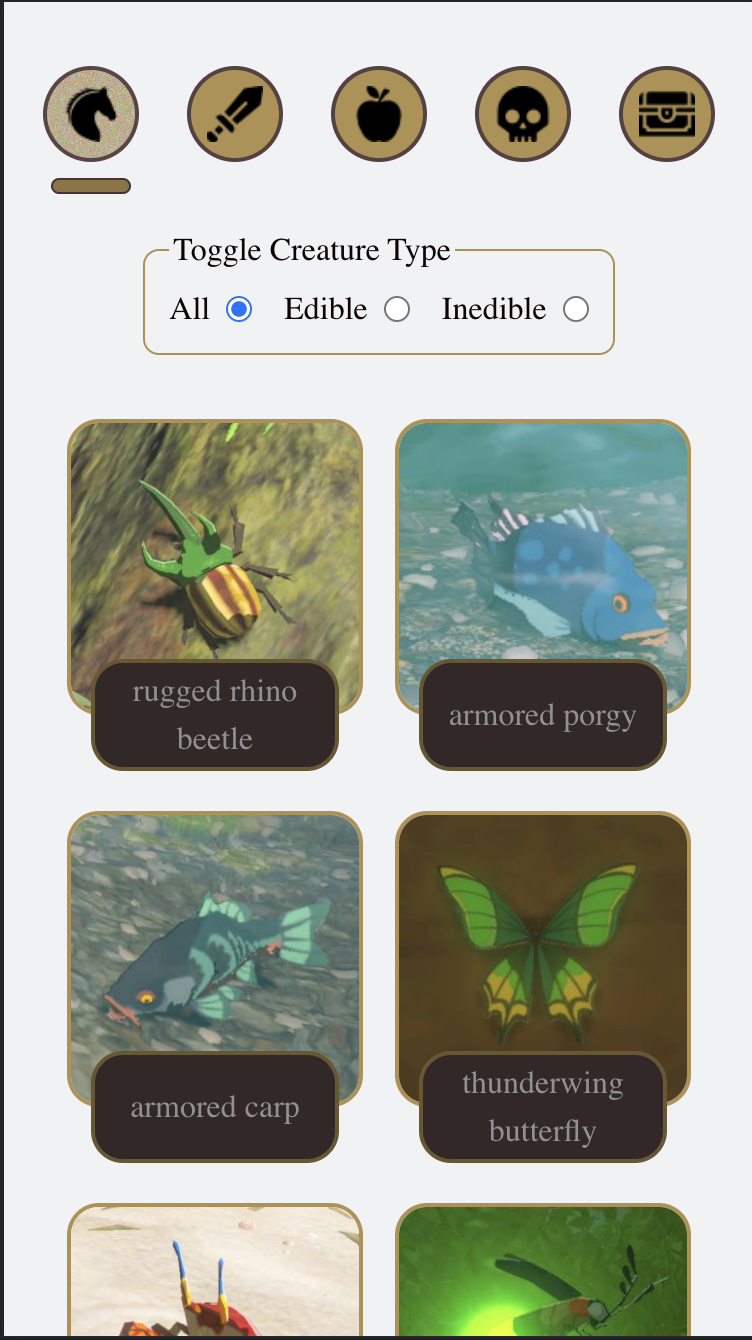Open the horse creatures category icon
The image size is (752, 1340).
pyautogui.click(x=91, y=114)
